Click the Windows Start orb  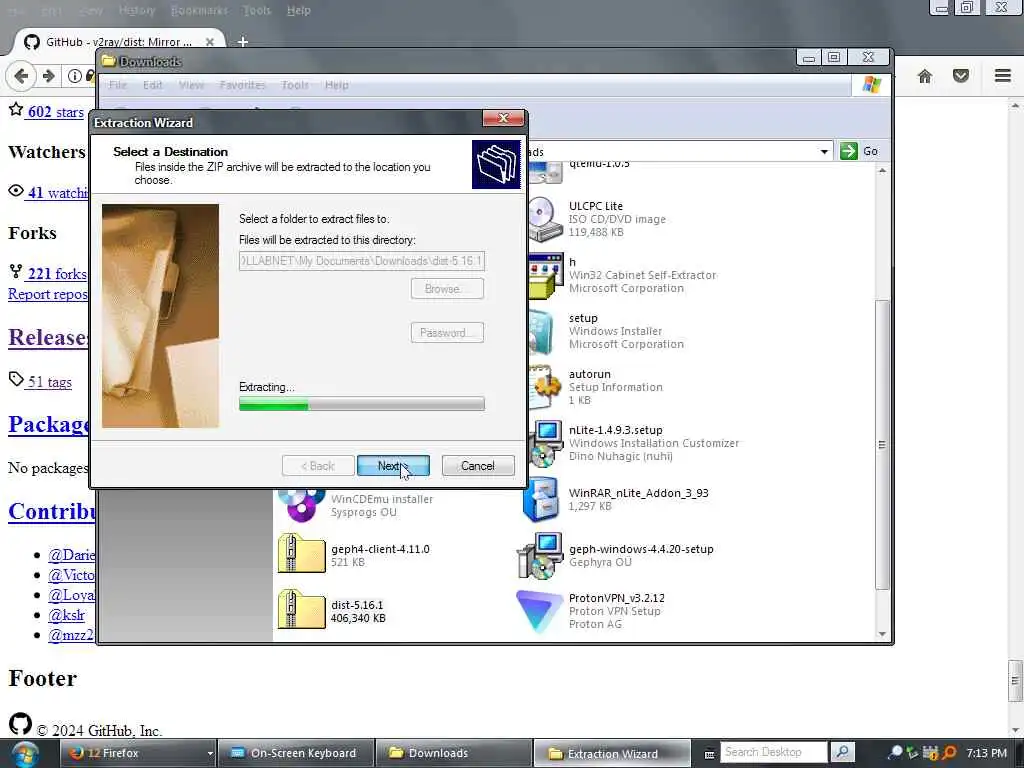pos(24,754)
